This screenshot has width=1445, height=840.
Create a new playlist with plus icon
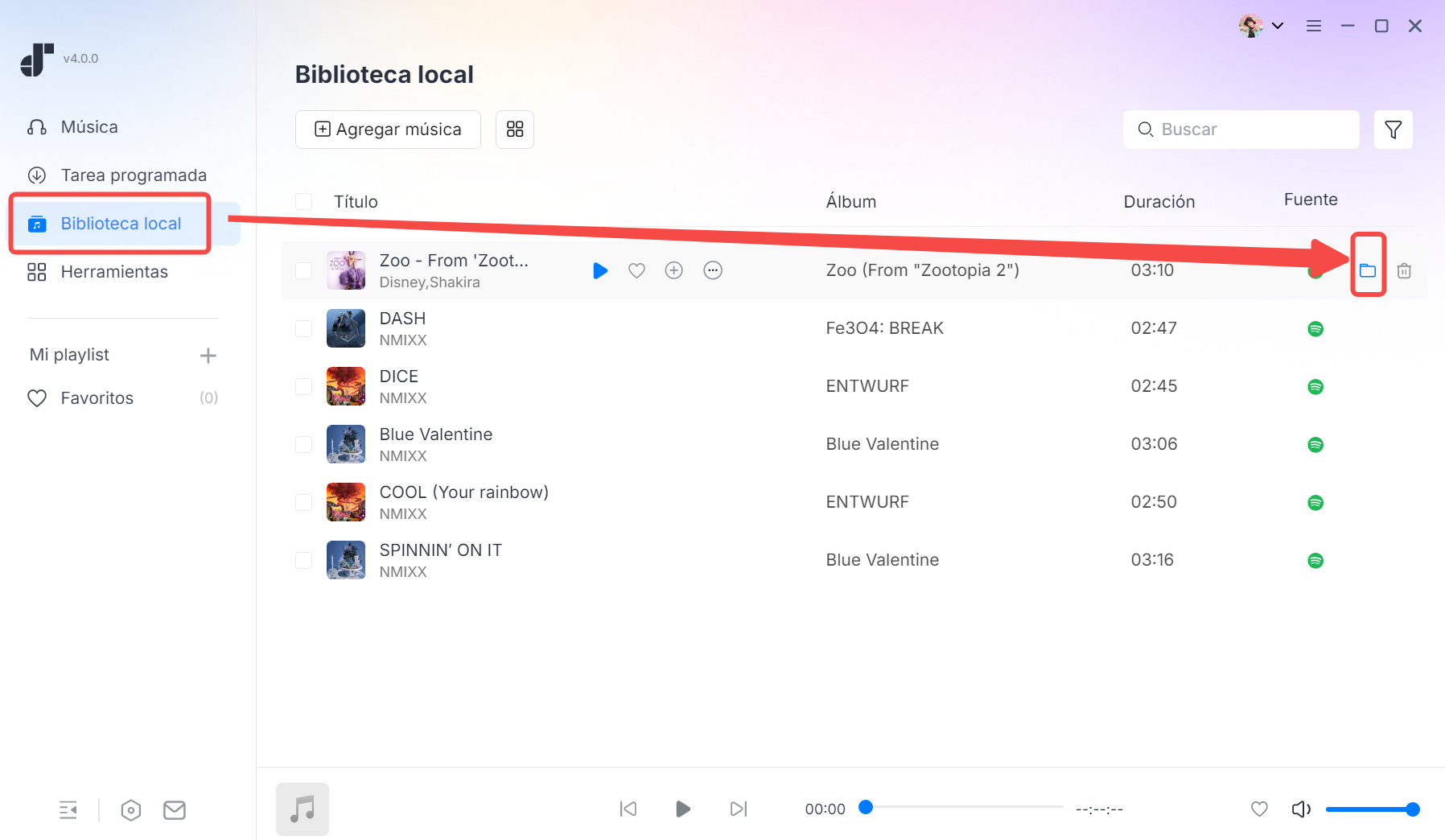208,356
